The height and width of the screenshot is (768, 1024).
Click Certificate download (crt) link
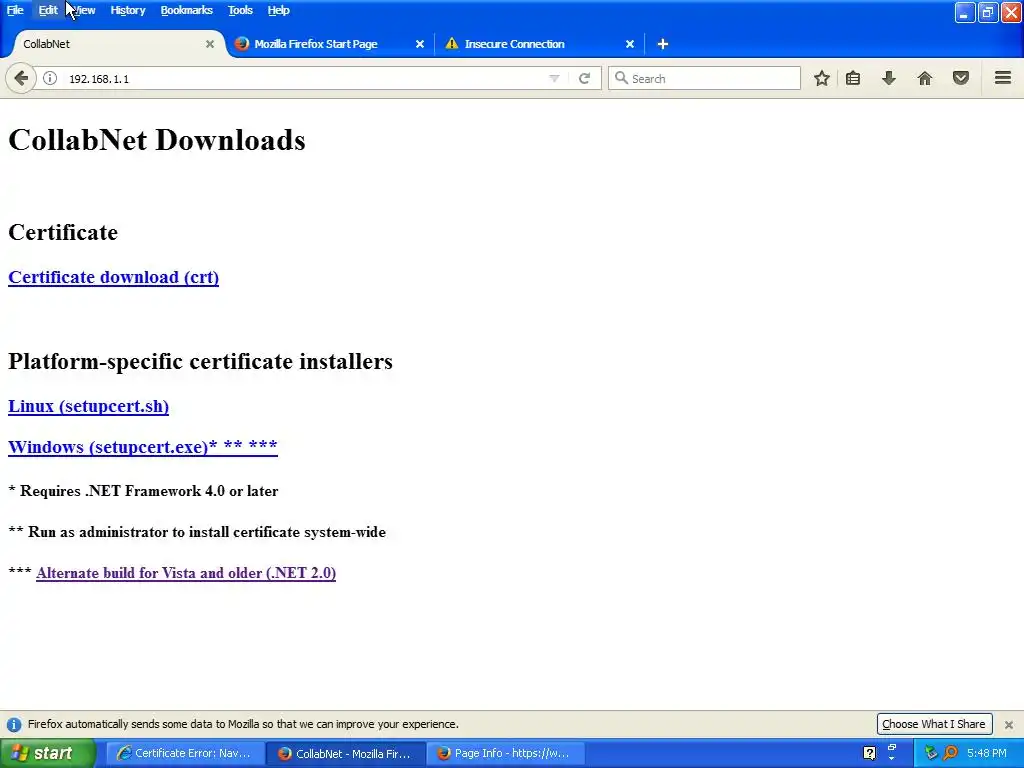[x=114, y=277]
